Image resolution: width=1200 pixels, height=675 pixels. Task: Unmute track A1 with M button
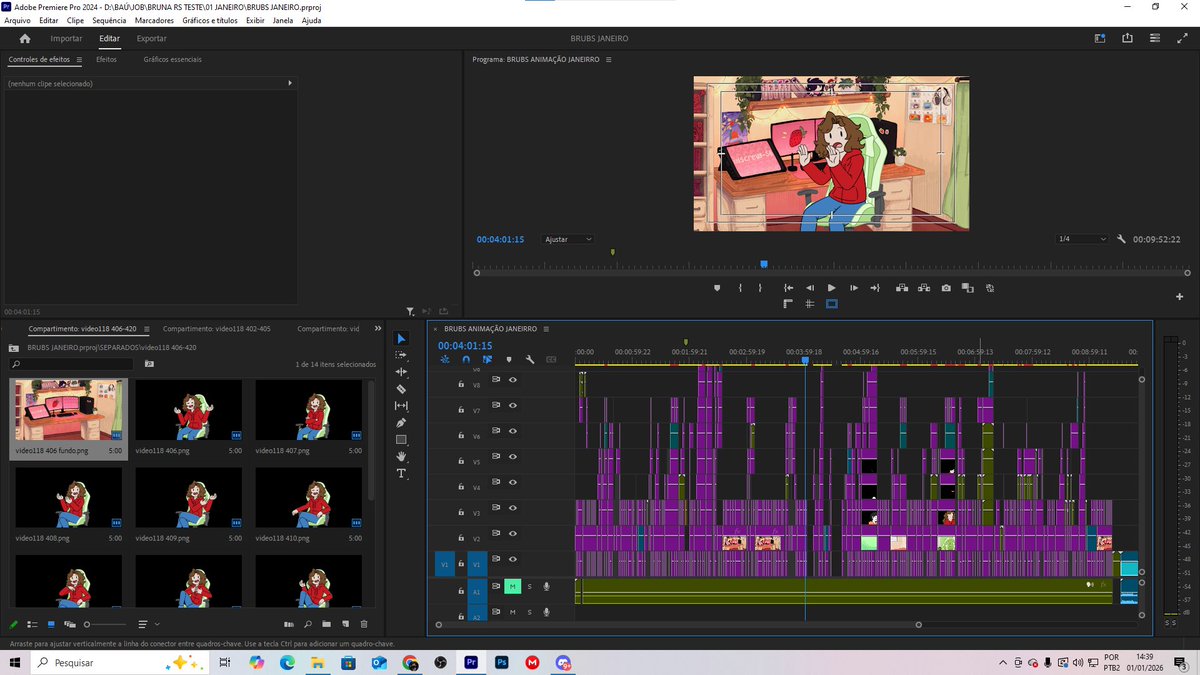point(513,586)
